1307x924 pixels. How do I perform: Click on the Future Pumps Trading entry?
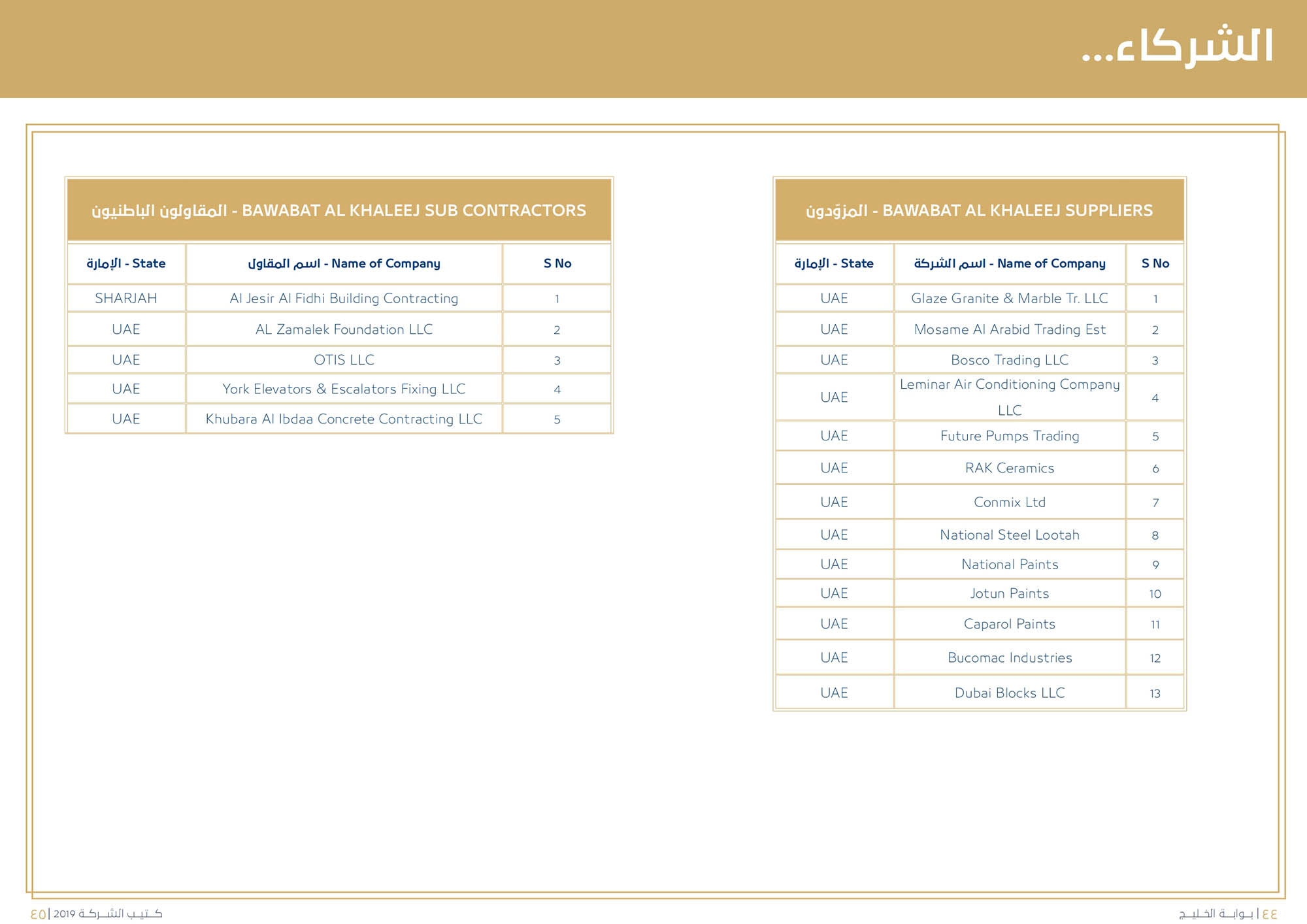pos(1009,436)
